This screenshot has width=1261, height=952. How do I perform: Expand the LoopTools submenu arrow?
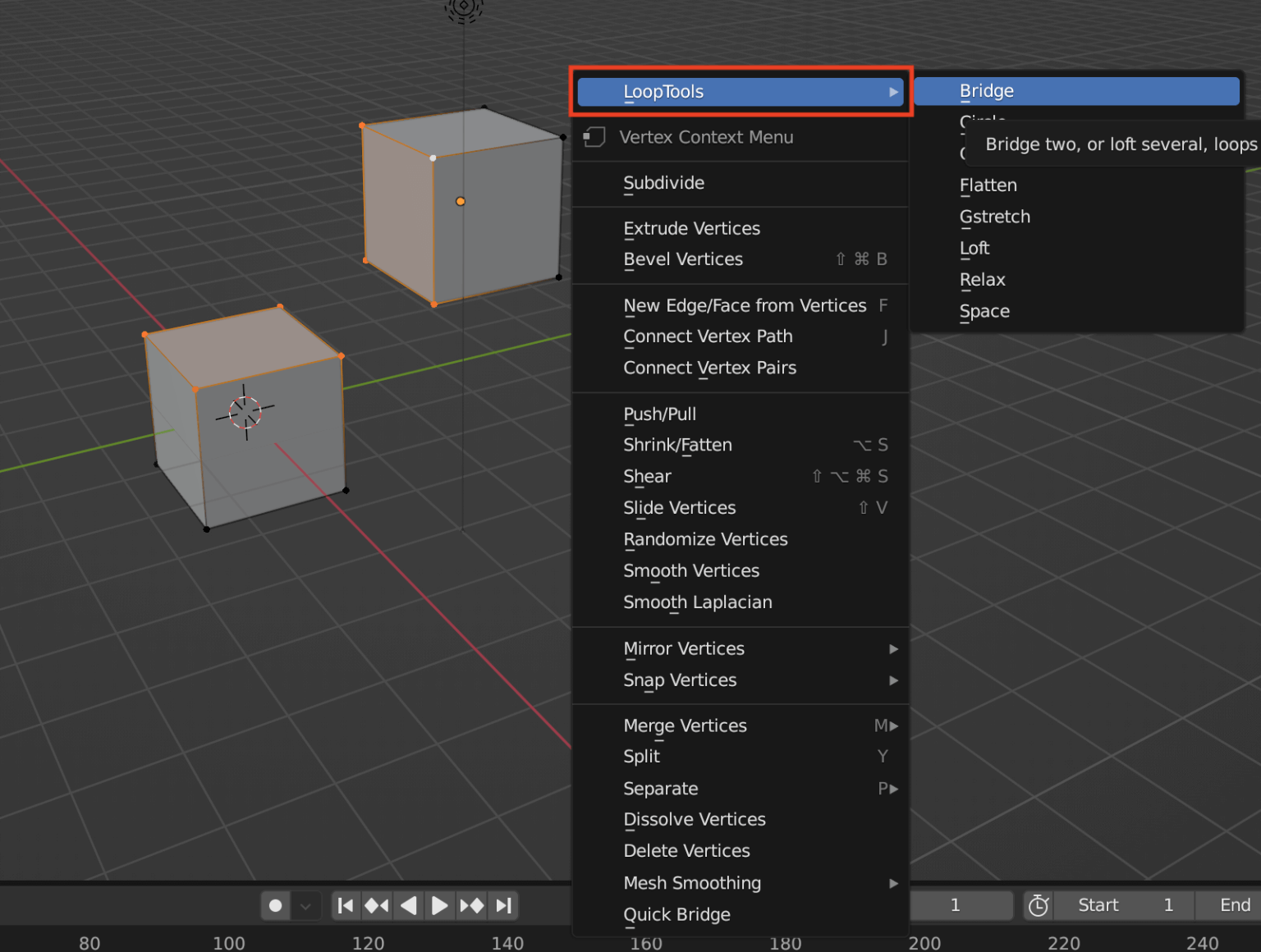[x=893, y=92]
